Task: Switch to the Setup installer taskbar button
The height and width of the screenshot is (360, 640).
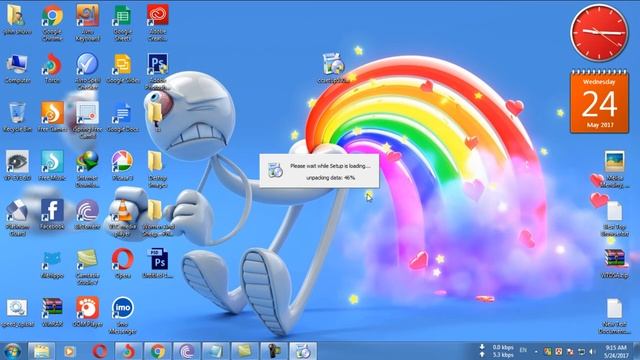Action: coord(303,351)
